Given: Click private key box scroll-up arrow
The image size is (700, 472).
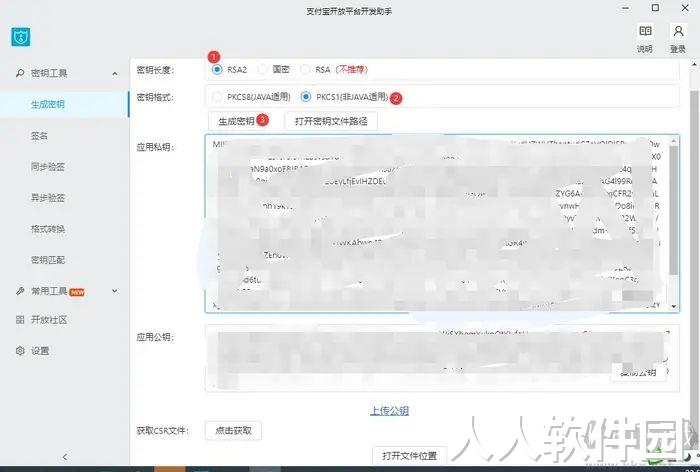Looking at the screenshot, I should (674, 140).
